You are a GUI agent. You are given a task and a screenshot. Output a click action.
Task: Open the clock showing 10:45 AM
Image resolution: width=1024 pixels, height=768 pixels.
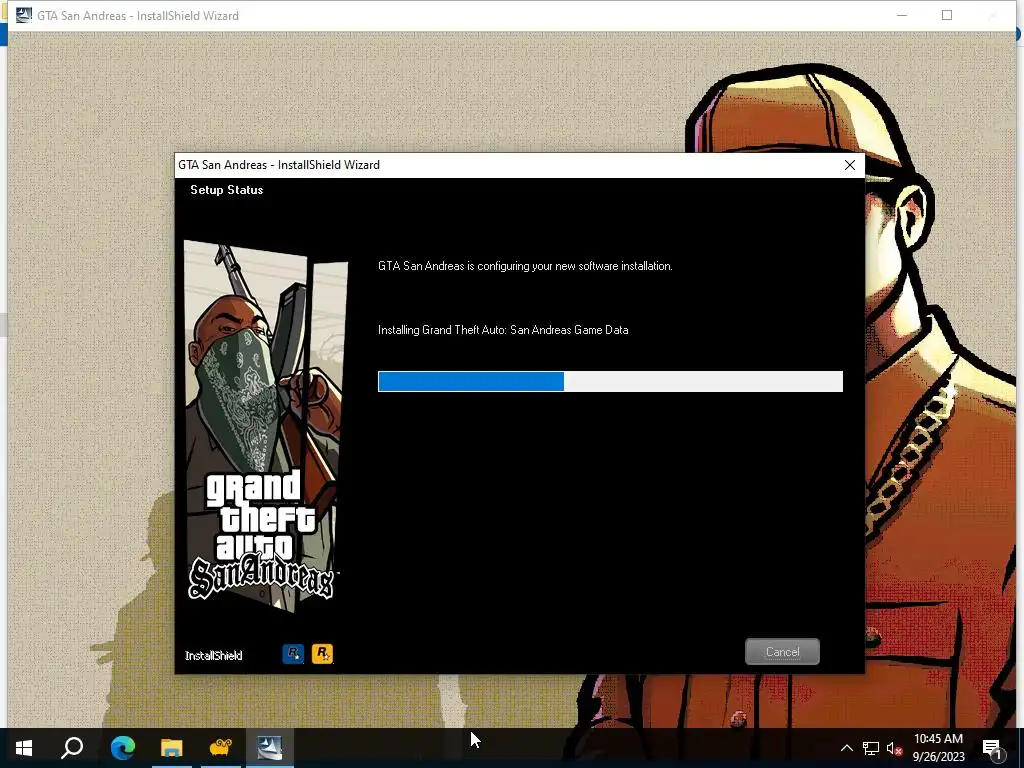pyautogui.click(x=938, y=748)
